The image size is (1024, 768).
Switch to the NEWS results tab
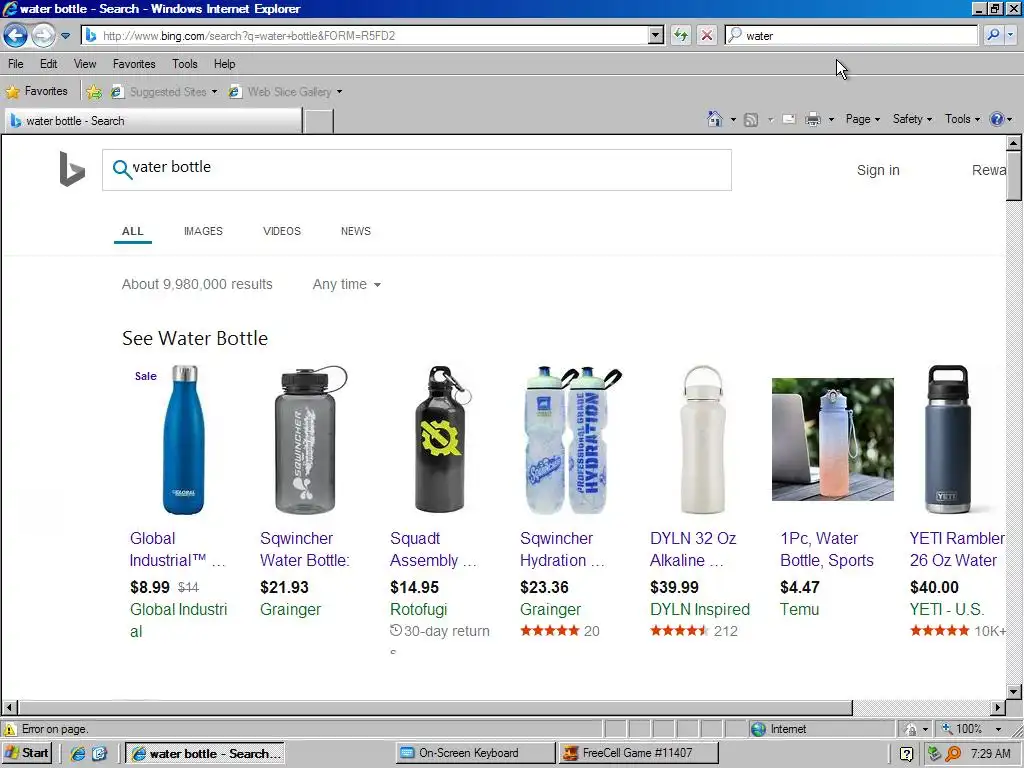tap(356, 231)
